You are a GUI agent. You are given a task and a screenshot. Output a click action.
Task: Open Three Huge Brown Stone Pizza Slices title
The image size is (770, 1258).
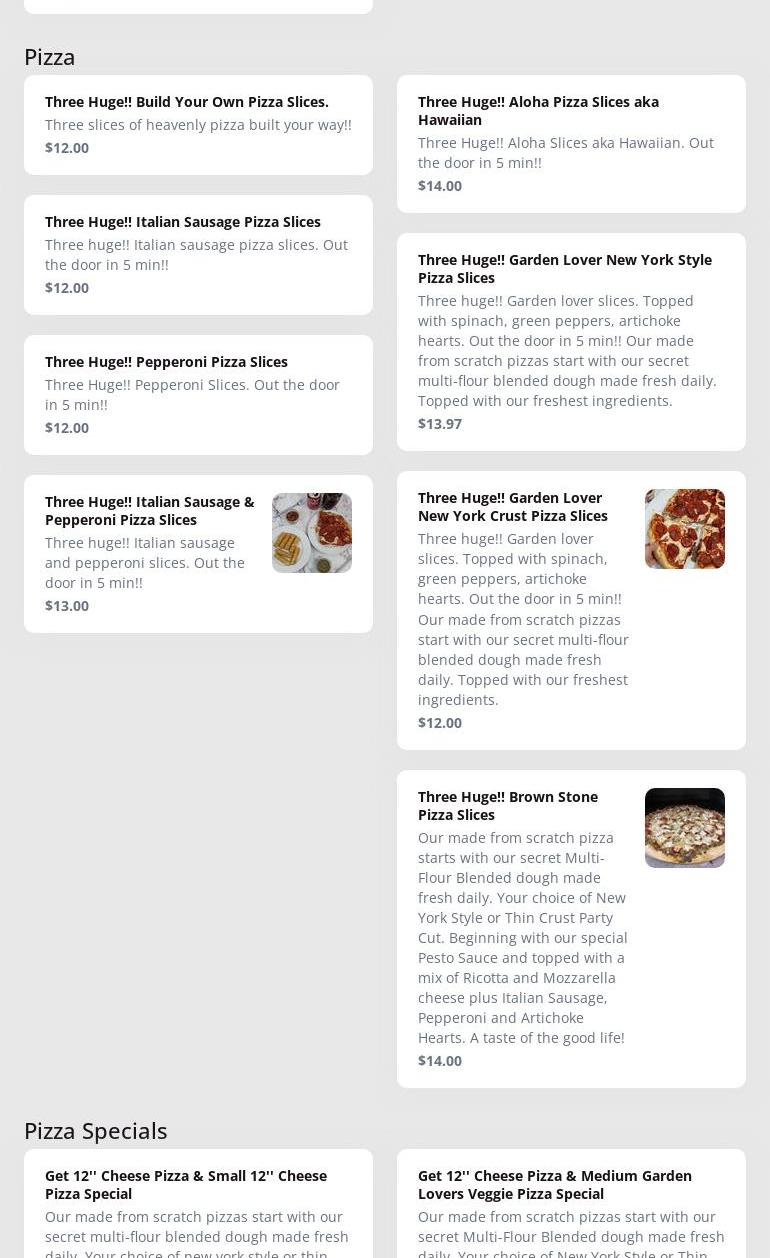(507, 805)
